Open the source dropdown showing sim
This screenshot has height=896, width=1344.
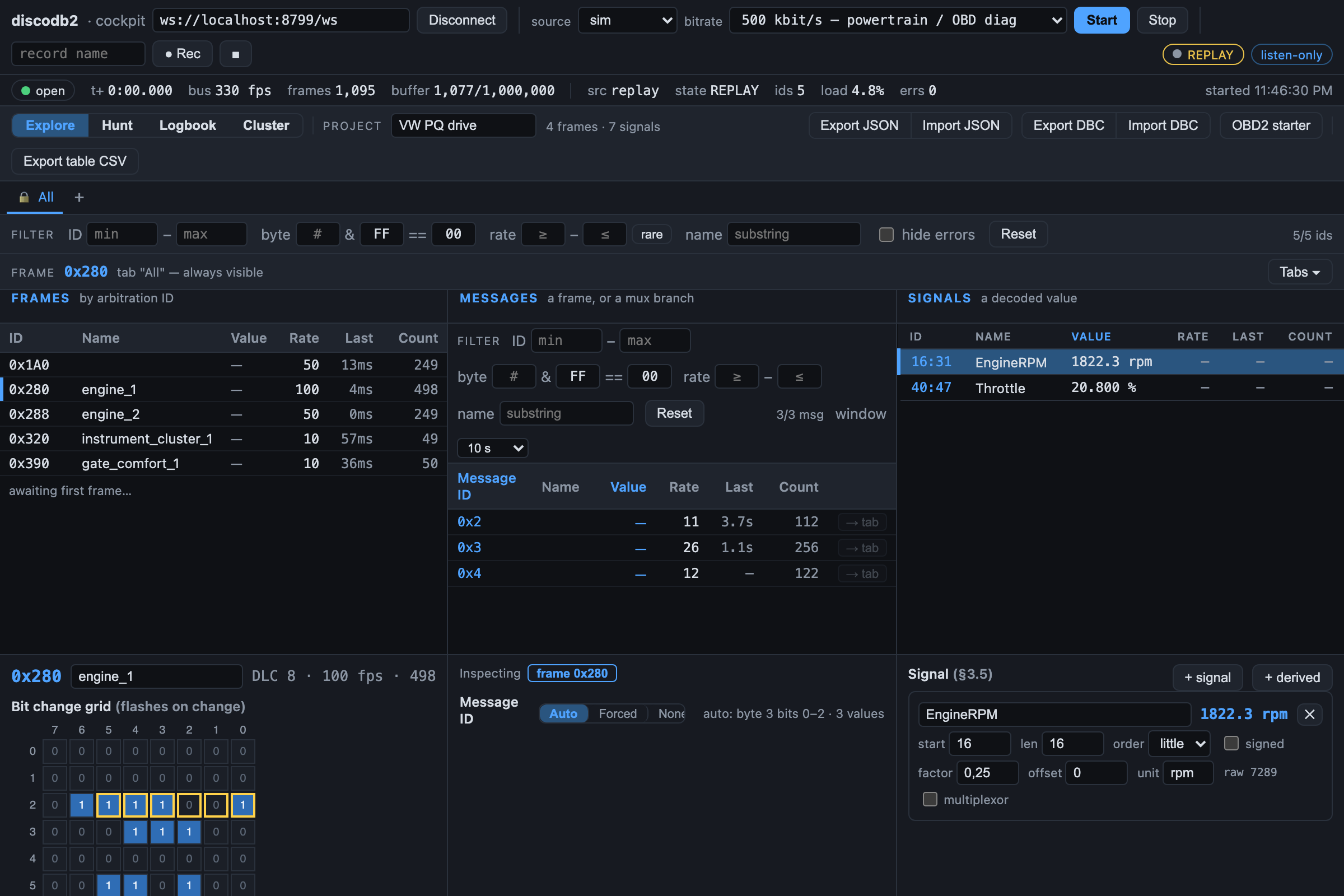(627, 21)
